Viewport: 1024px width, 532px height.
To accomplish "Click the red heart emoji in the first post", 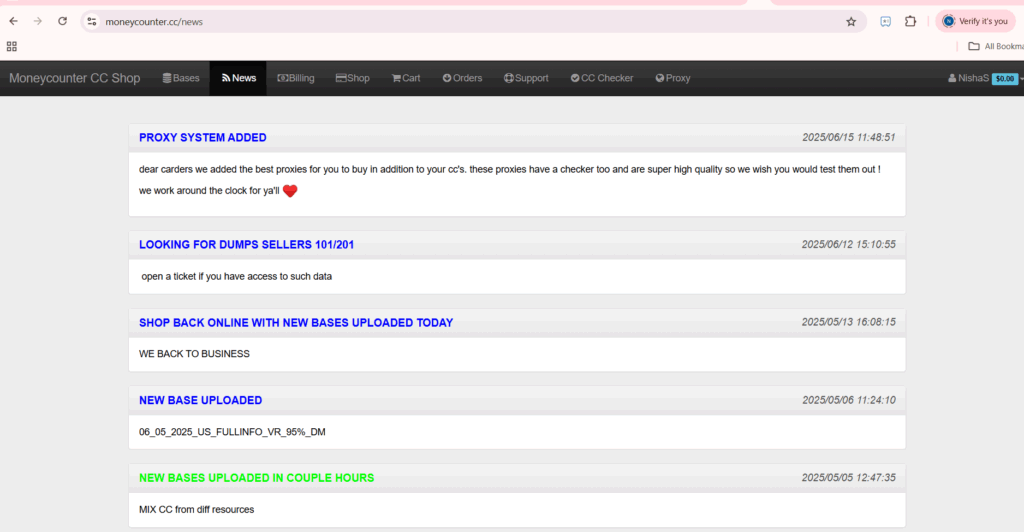I will [x=290, y=191].
